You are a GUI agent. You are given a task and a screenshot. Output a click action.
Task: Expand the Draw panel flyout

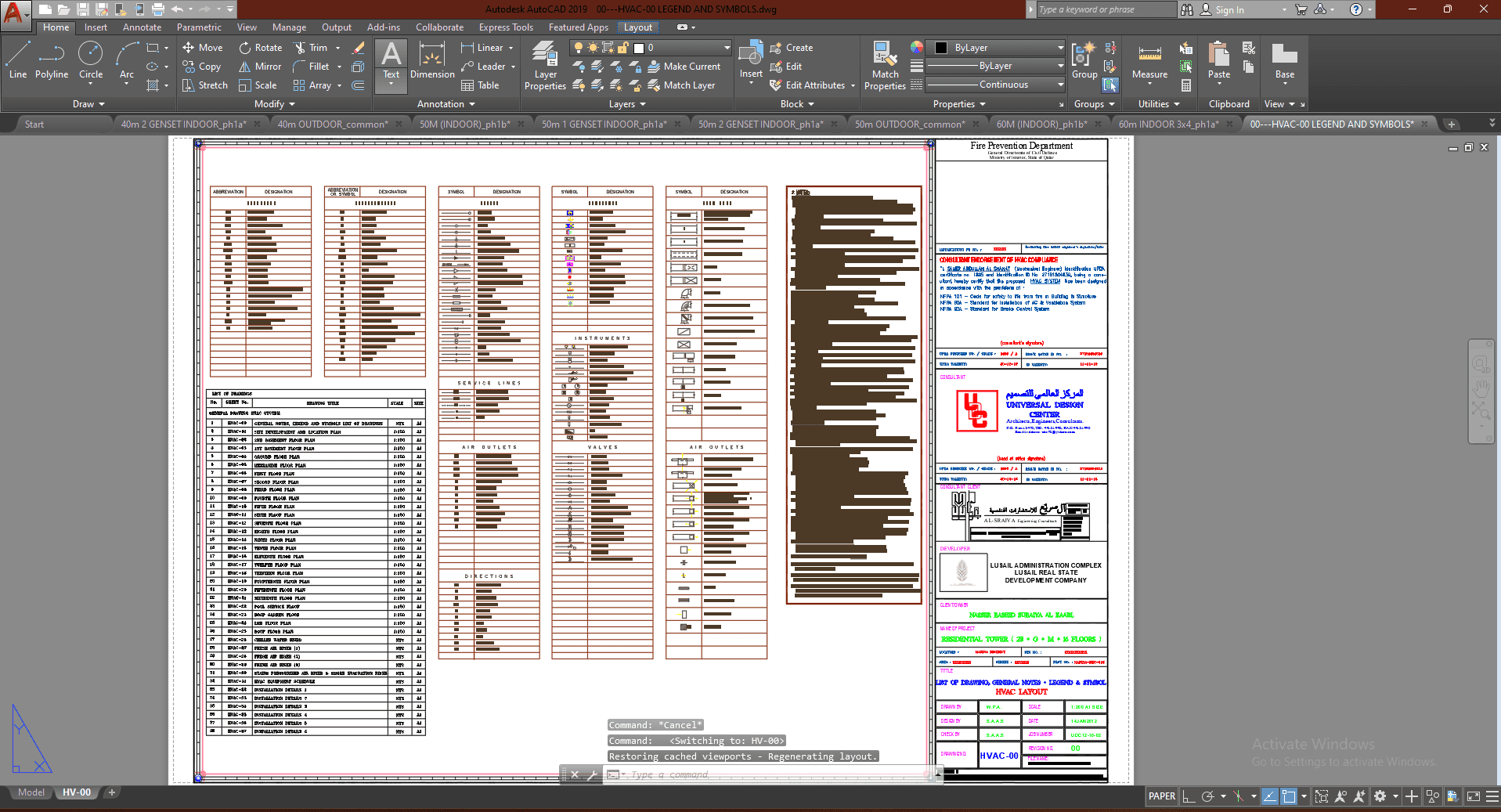pos(88,104)
